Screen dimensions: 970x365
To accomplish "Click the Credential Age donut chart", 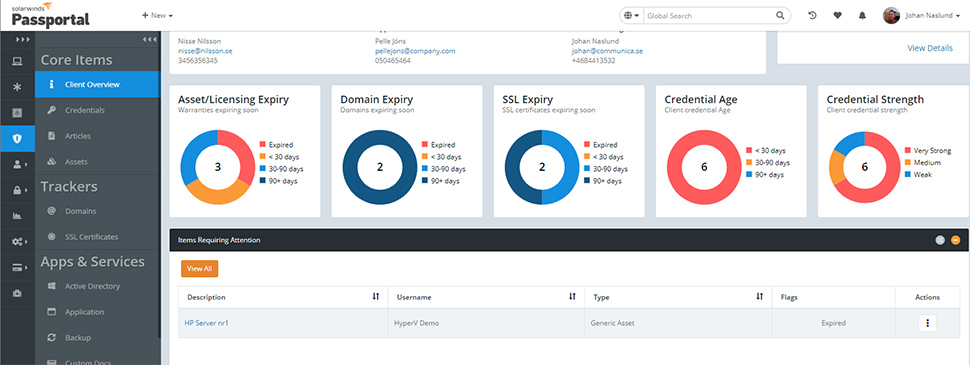I will (704, 167).
